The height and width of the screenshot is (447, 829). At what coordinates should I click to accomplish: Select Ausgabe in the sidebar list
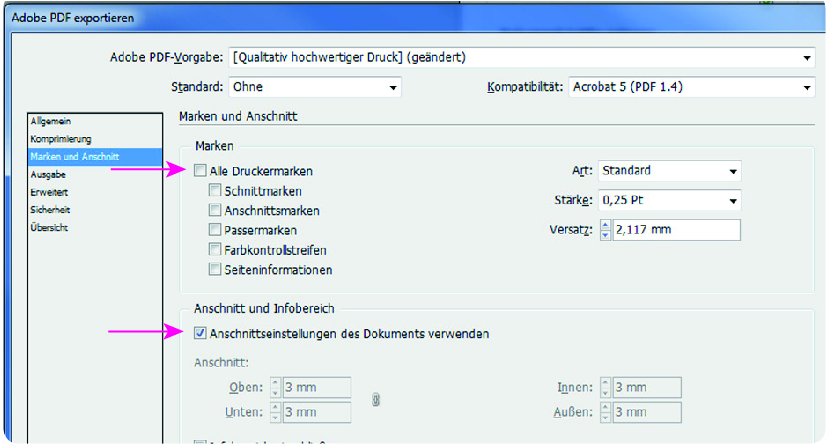point(48,174)
